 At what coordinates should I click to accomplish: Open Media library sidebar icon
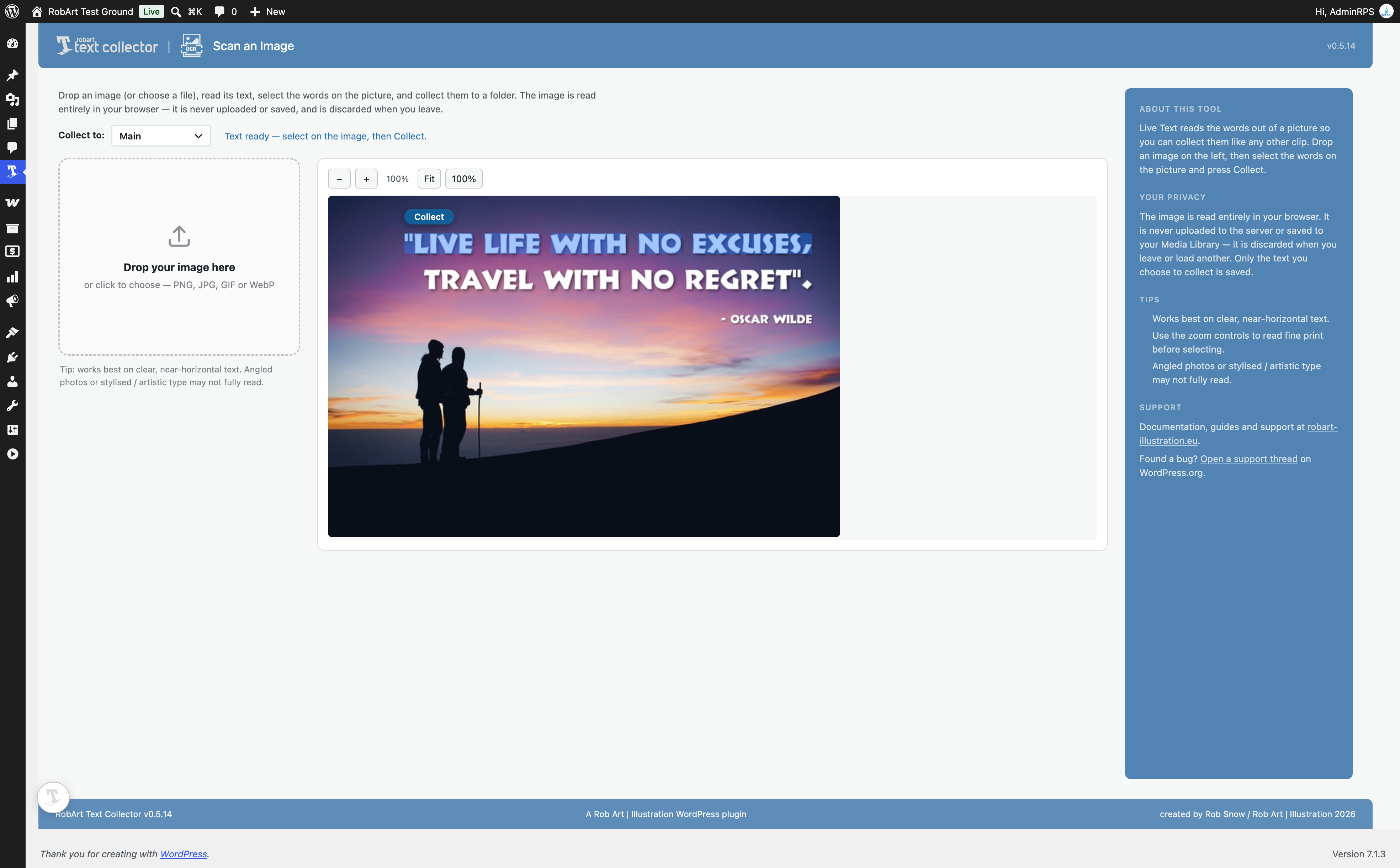12,99
